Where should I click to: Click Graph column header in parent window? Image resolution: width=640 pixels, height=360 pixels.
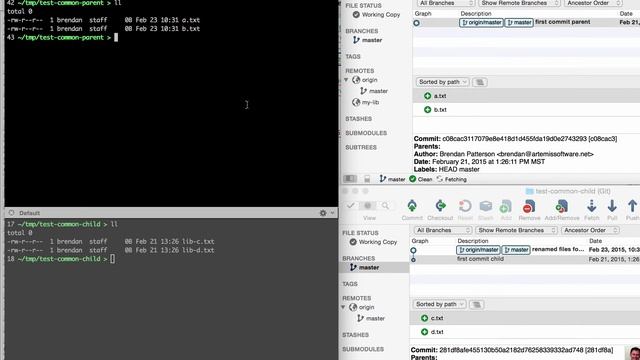coord(423,13)
